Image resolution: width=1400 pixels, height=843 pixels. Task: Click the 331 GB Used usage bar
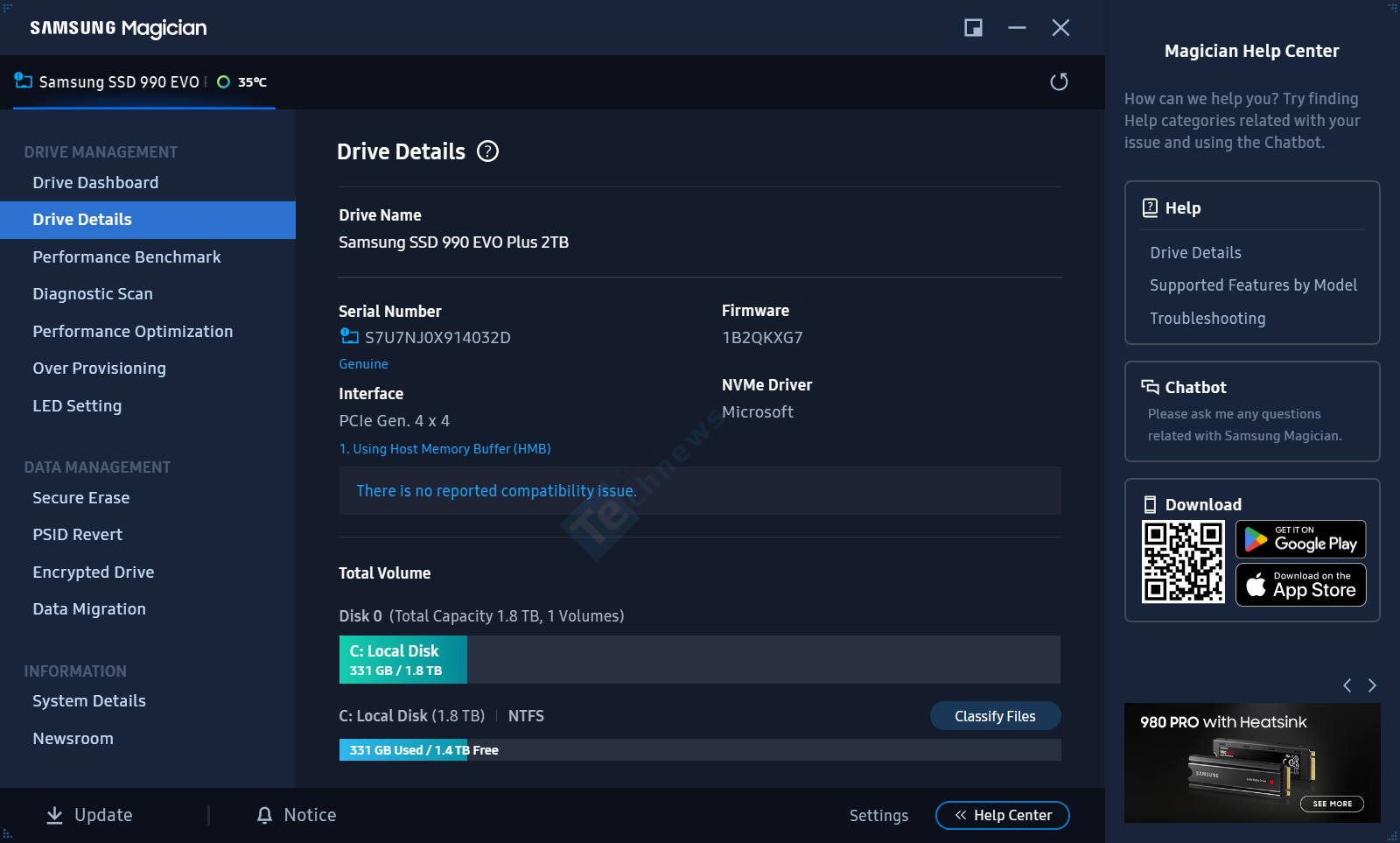(x=700, y=750)
